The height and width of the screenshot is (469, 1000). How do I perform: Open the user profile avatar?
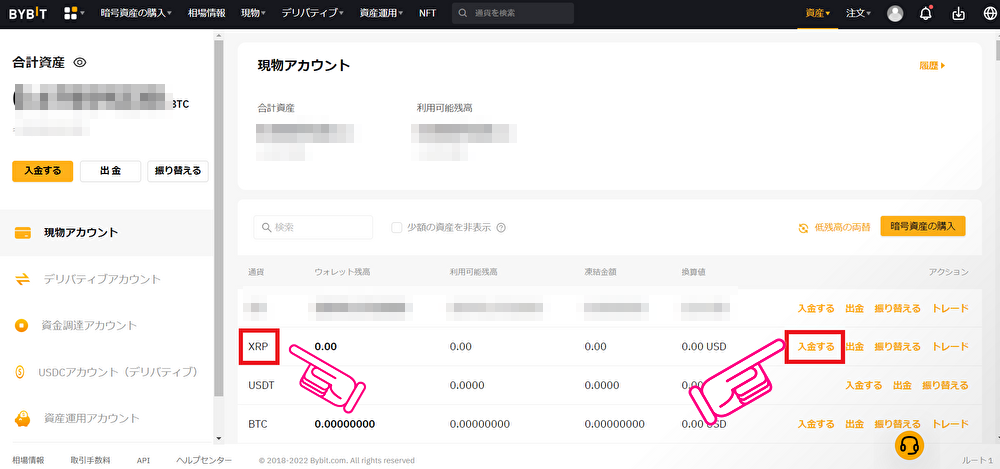pyautogui.click(x=895, y=13)
